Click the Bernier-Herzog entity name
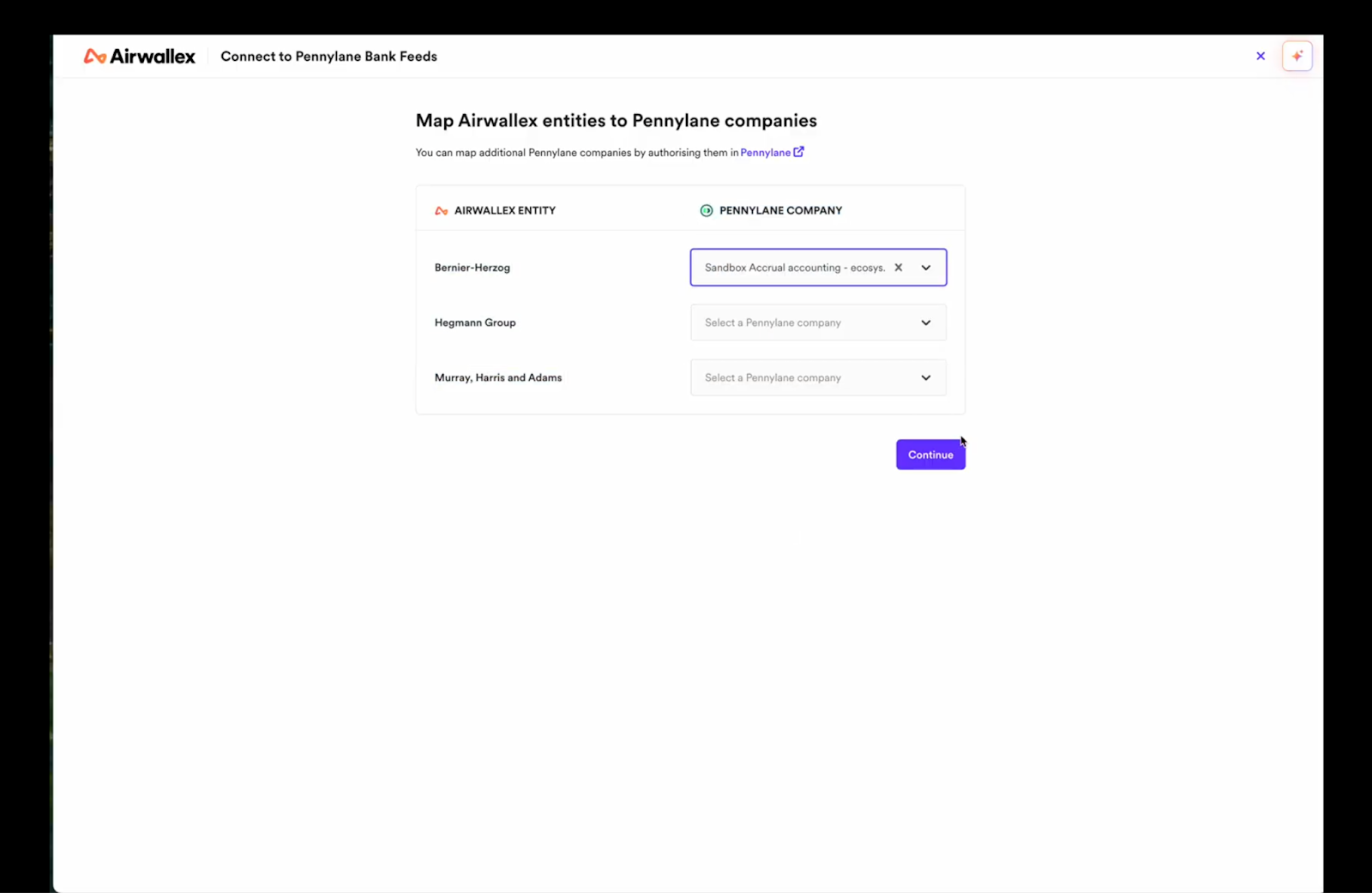 click(x=472, y=268)
